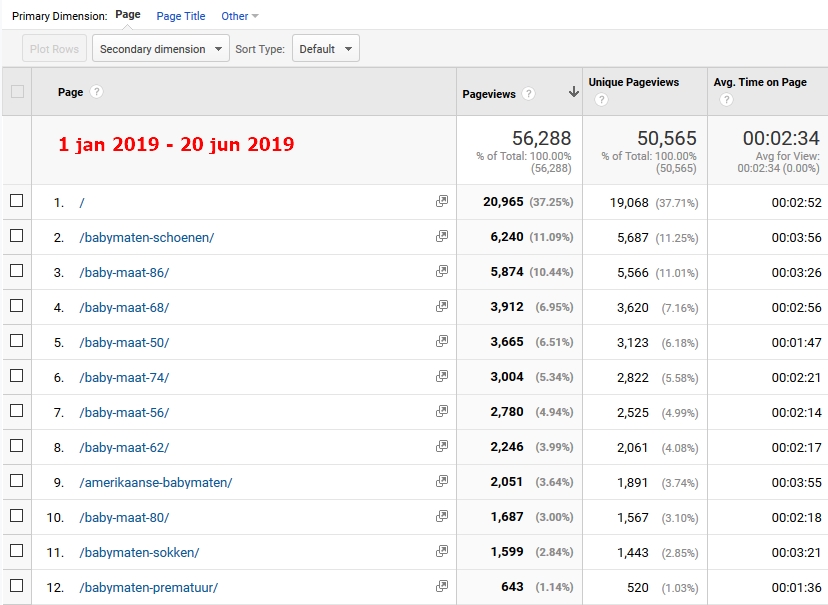This screenshot has width=828, height=605.
Task: Switch primary dimension to Page Title
Action: coord(181,16)
